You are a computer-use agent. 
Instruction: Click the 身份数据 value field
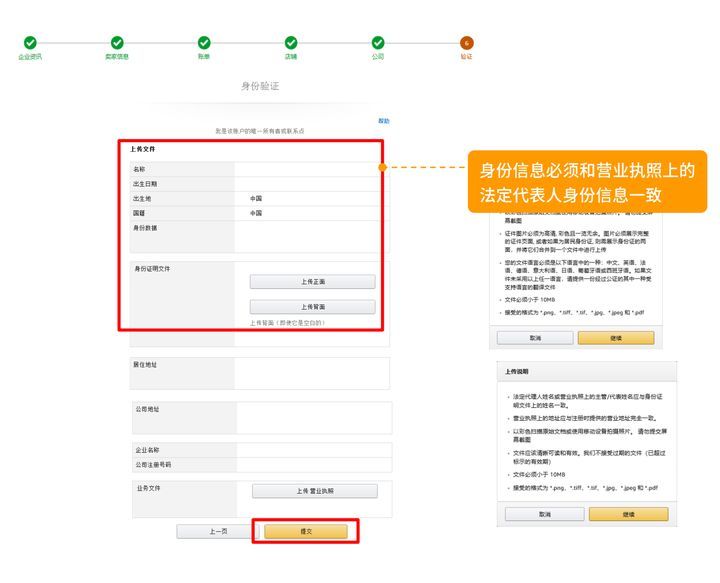tap(311, 236)
